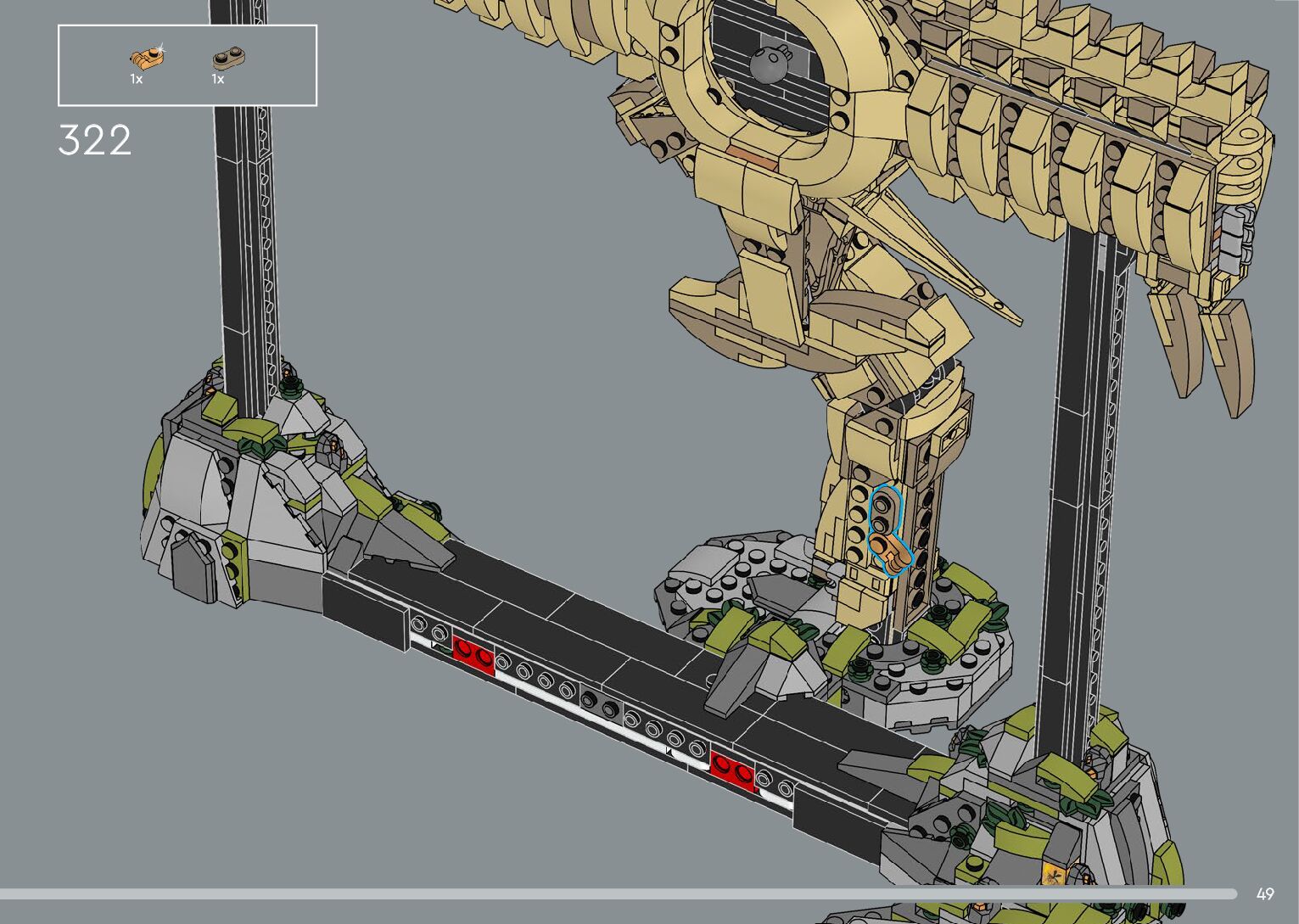
Task: Click the 1x quantity under dark tan plate
Action: pos(218,79)
